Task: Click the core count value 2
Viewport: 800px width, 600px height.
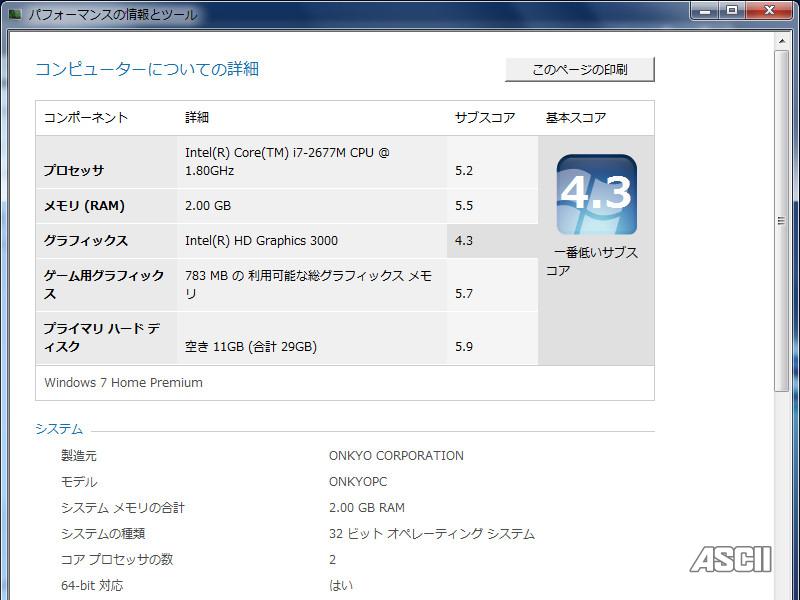Action: 333,560
